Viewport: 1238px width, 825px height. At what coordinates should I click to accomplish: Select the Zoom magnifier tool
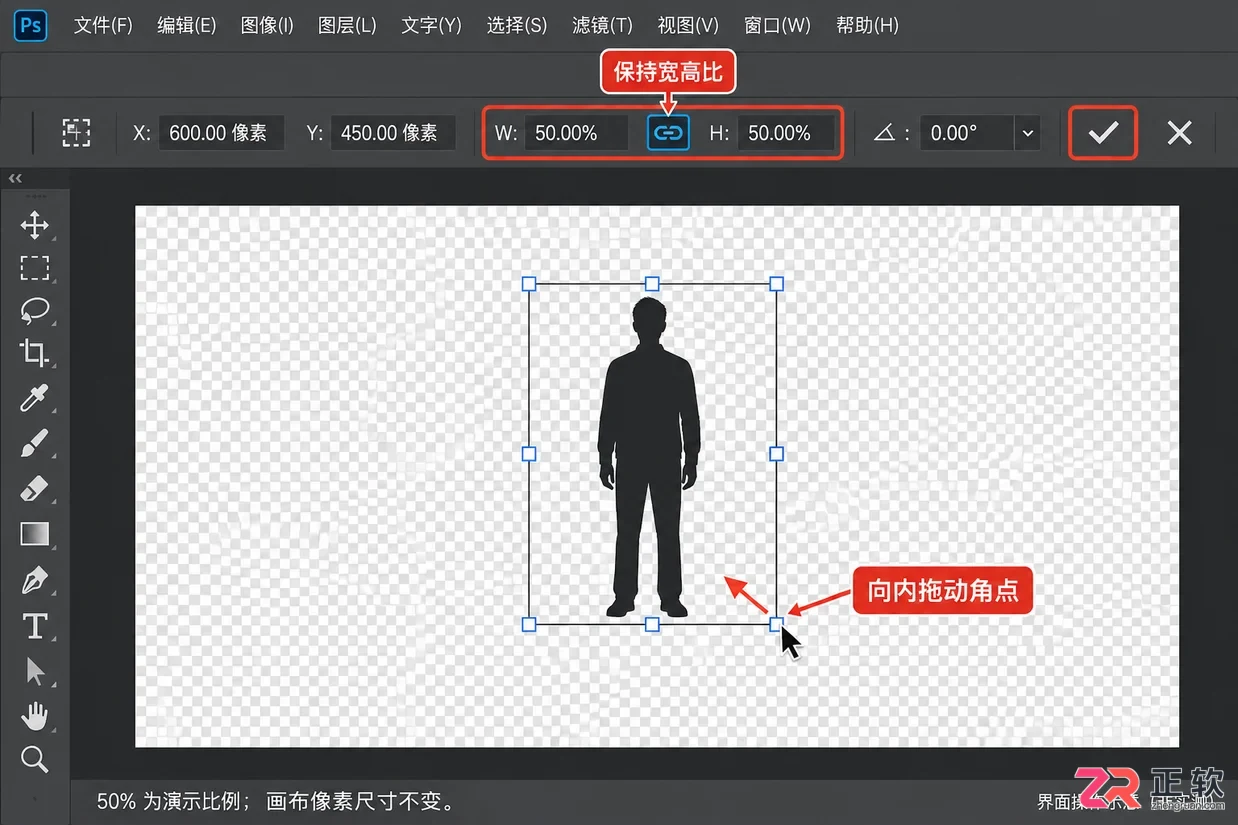[35, 760]
